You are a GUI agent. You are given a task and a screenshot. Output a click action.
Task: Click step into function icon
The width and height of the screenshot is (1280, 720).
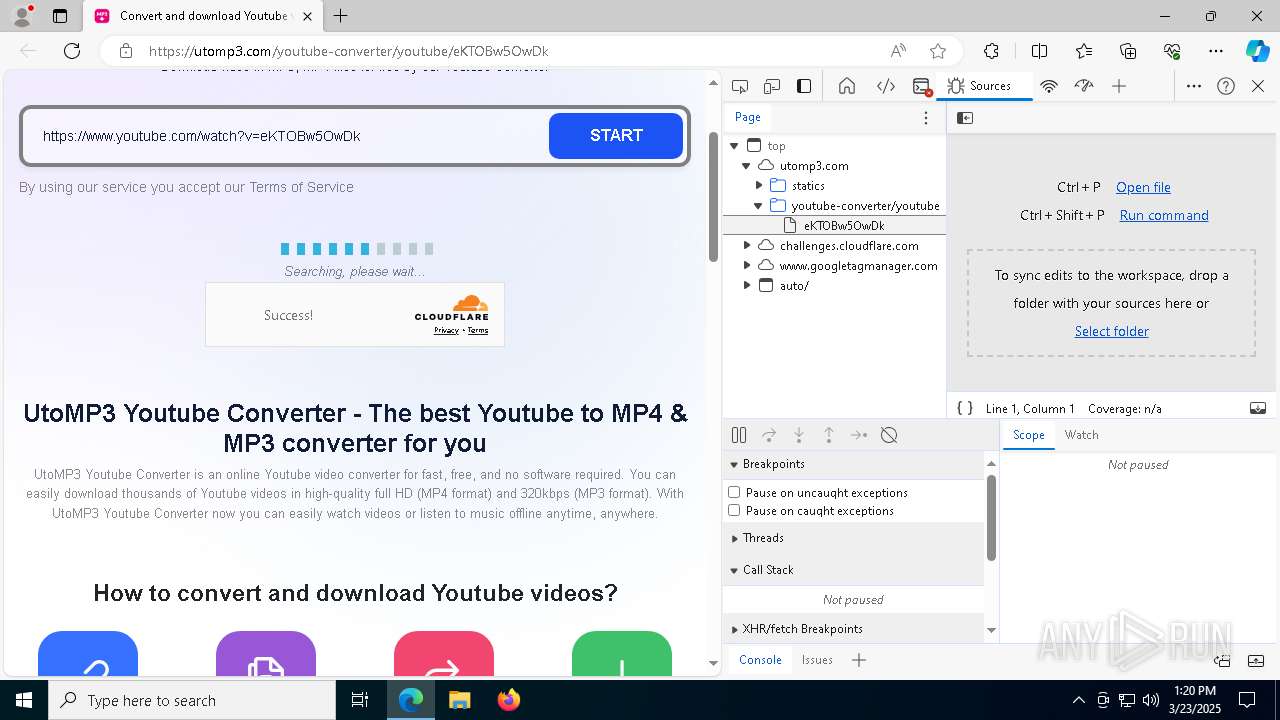(x=799, y=435)
